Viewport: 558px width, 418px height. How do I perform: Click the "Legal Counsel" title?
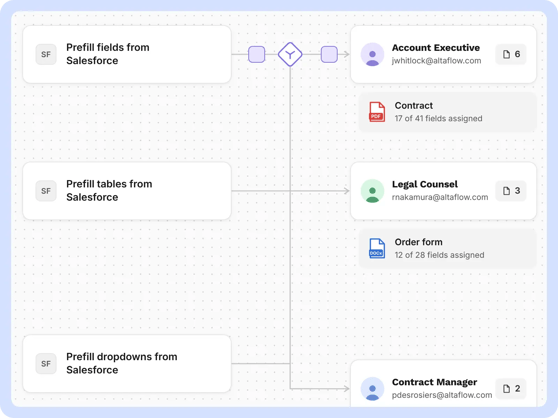[425, 184]
